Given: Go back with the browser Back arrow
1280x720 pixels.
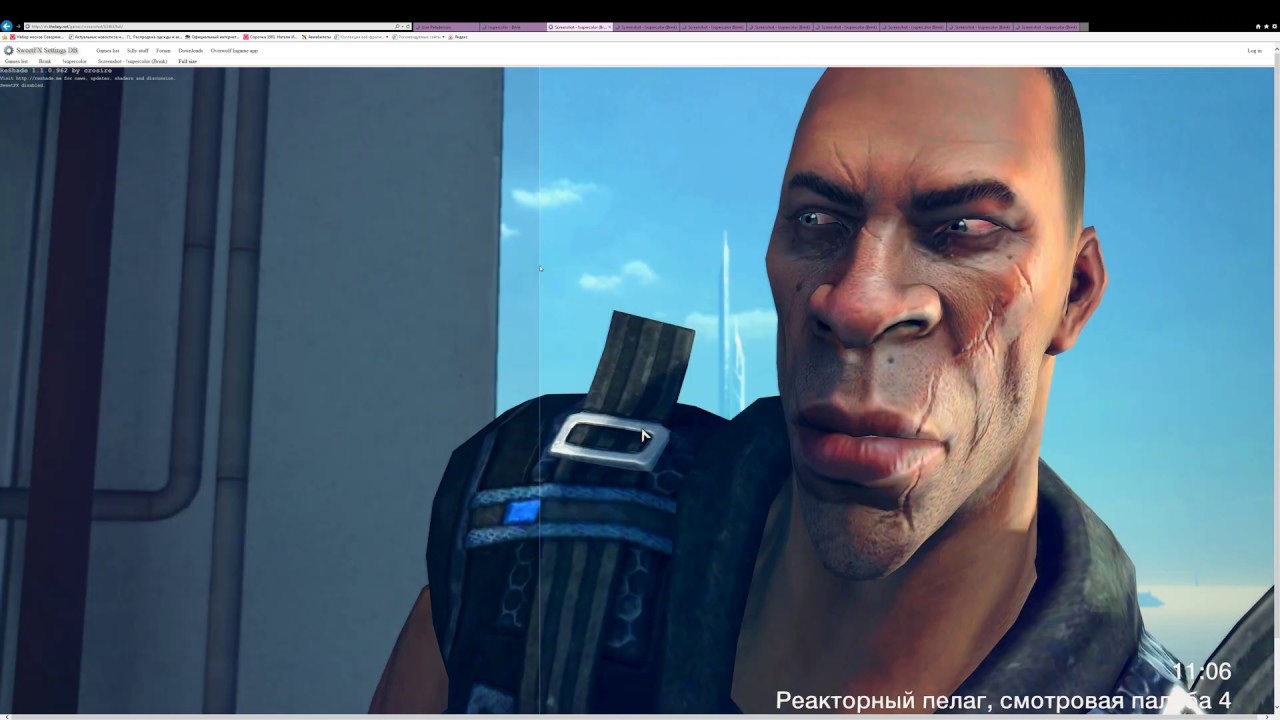Looking at the screenshot, I should click(x=6, y=26).
